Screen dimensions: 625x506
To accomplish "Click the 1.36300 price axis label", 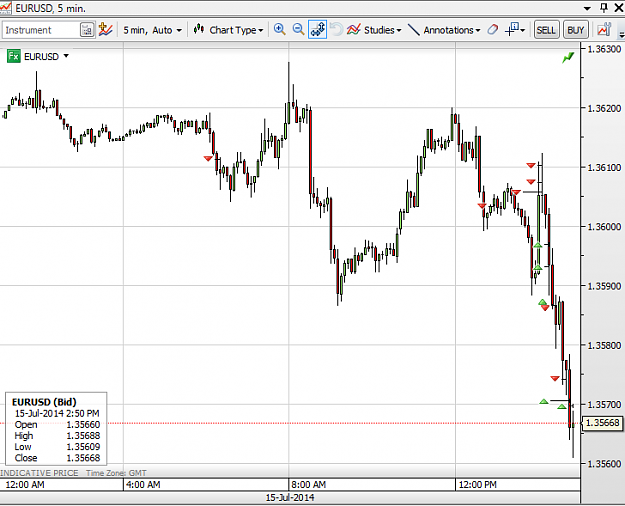I will point(604,49).
